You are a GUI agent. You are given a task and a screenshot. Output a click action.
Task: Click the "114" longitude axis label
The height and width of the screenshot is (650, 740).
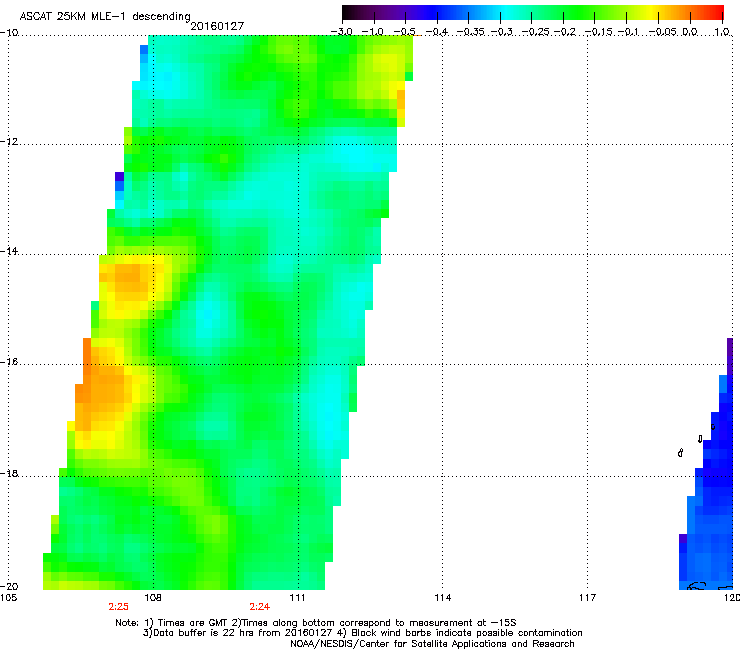(x=442, y=598)
